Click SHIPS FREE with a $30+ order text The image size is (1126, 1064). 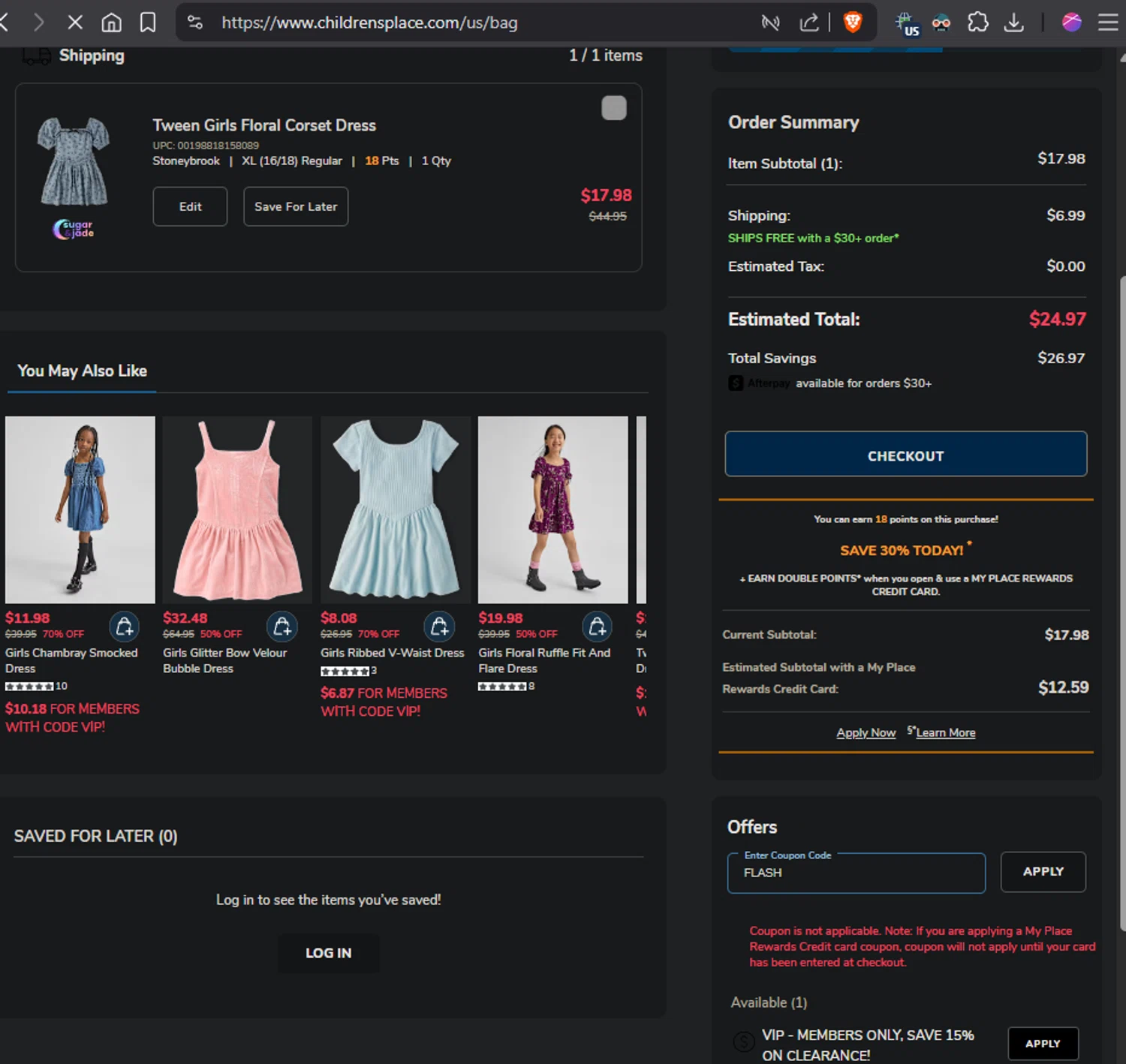pos(813,238)
